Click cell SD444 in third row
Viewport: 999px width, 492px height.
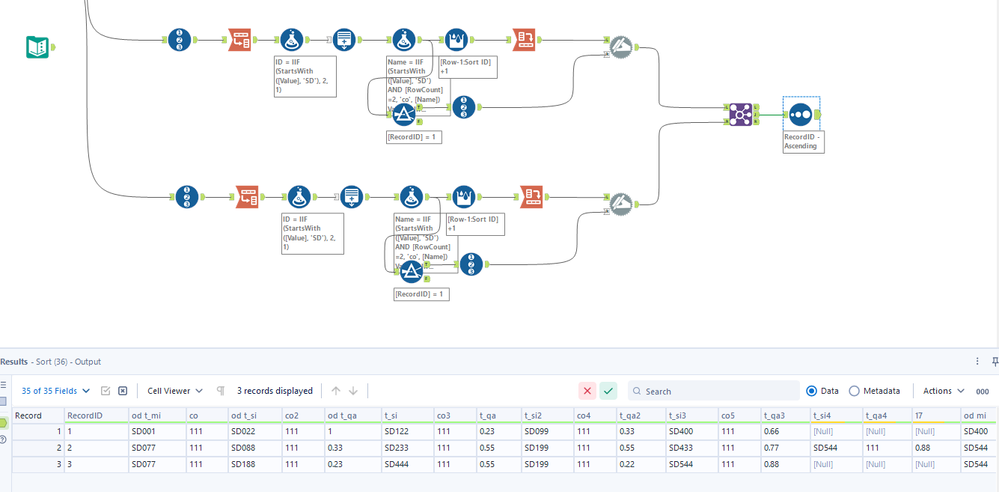pyautogui.click(x=408, y=463)
